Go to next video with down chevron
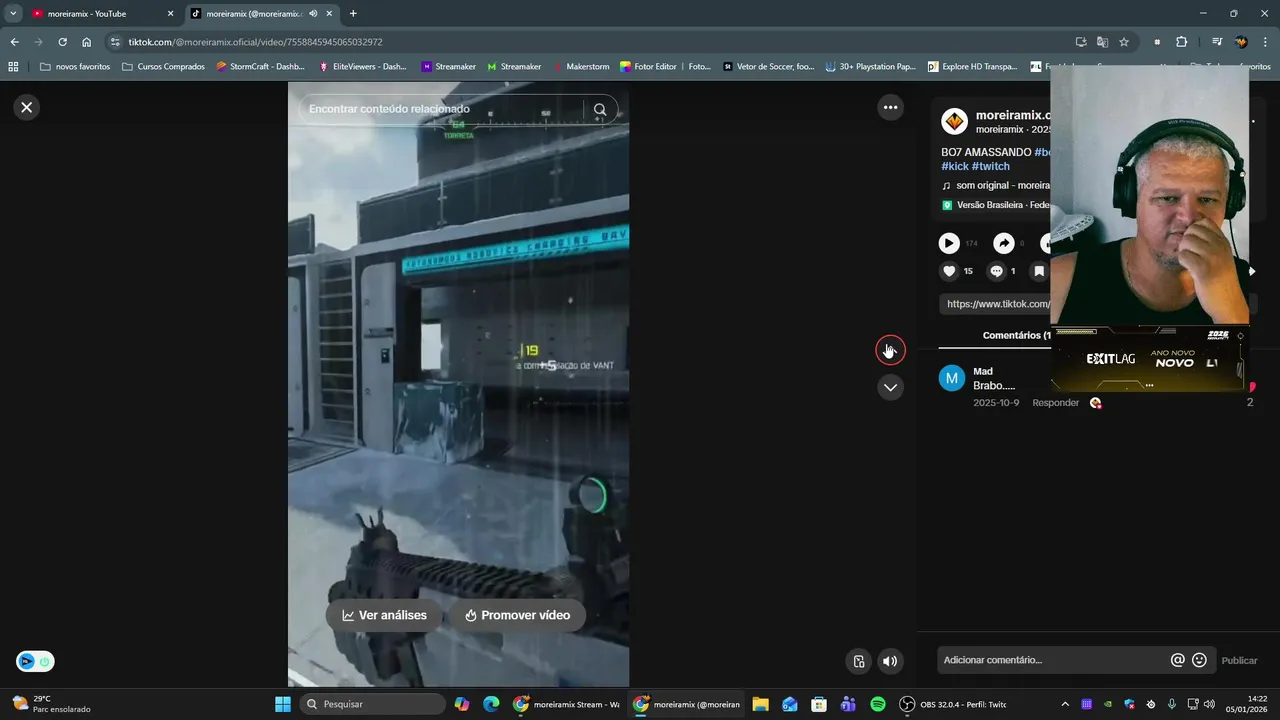 click(x=890, y=387)
